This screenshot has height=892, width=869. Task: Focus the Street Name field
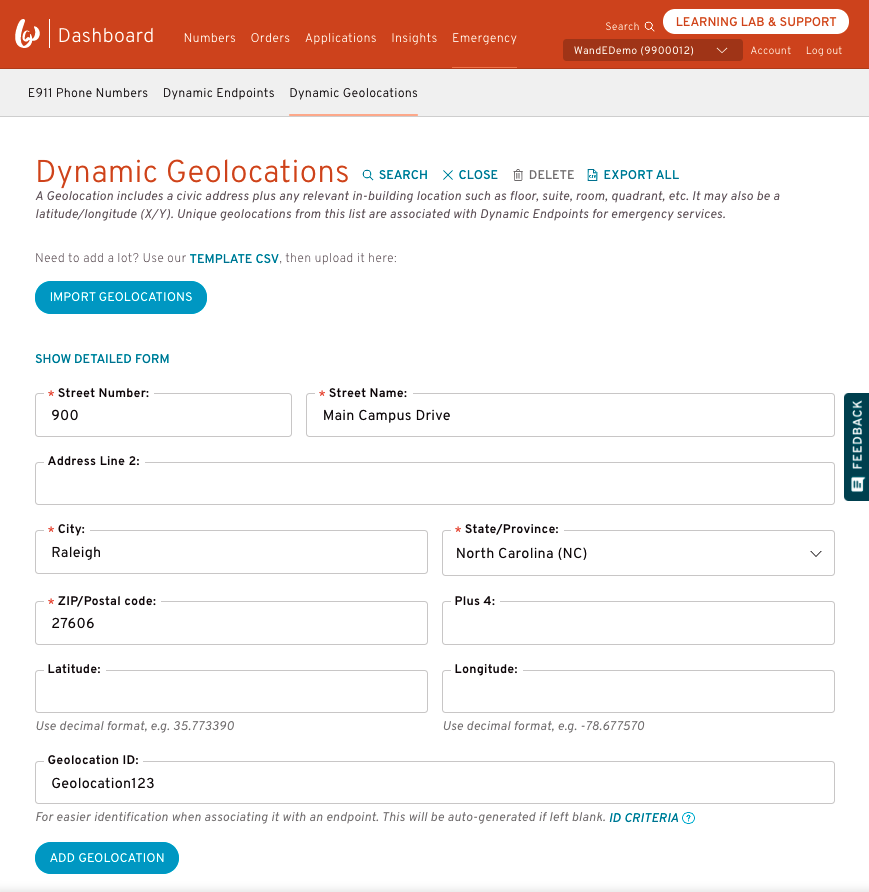[x=570, y=415]
